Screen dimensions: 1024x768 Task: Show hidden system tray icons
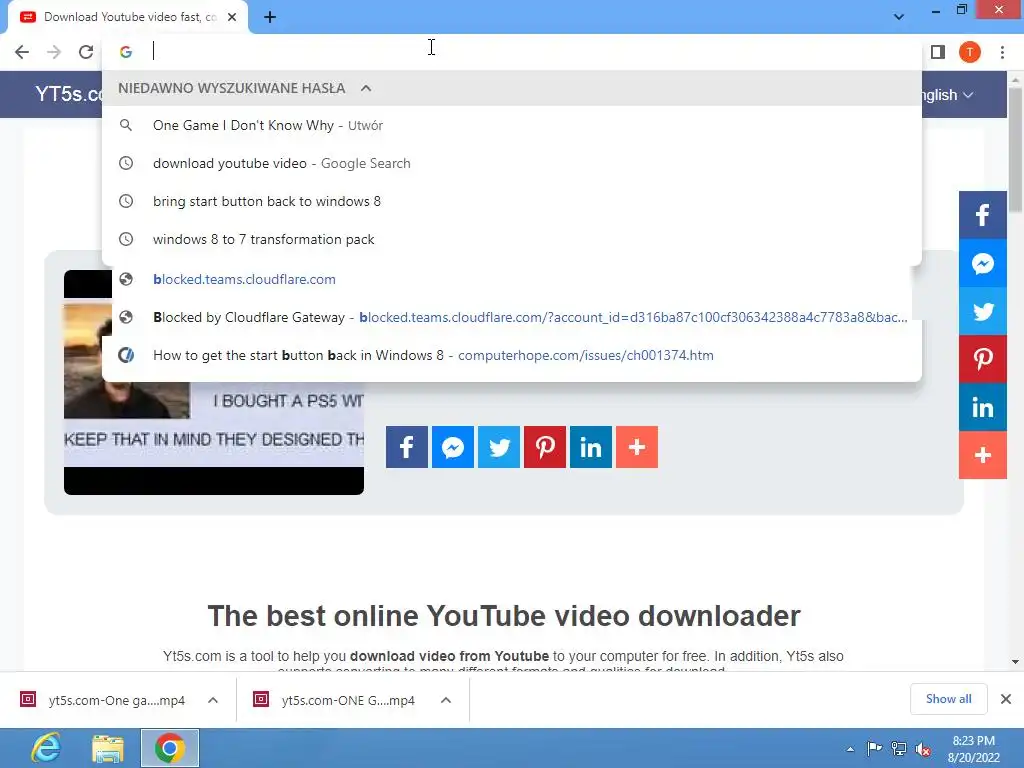[x=850, y=749]
